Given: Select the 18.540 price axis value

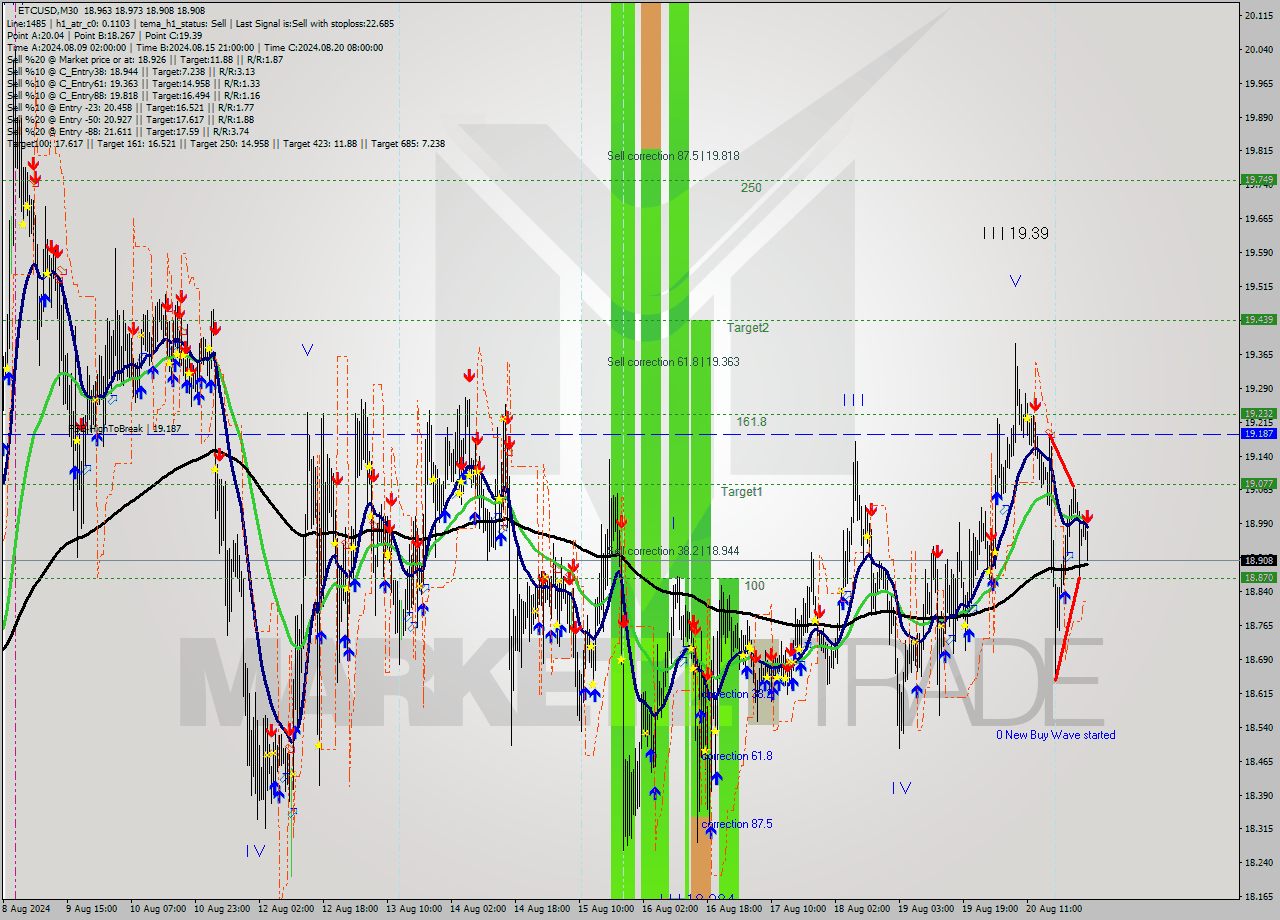Looking at the screenshot, I should [x=1258, y=727].
